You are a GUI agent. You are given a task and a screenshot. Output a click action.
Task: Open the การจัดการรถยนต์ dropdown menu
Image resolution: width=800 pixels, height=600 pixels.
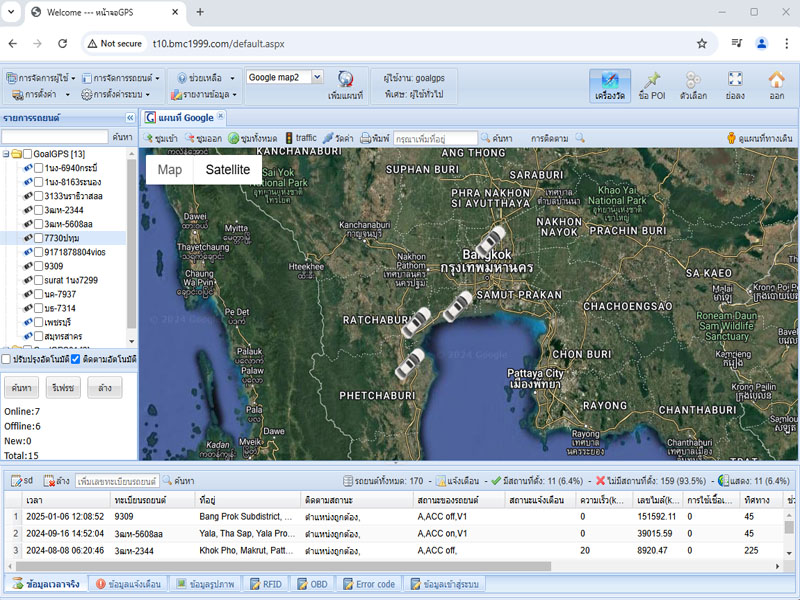coord(121,78)
